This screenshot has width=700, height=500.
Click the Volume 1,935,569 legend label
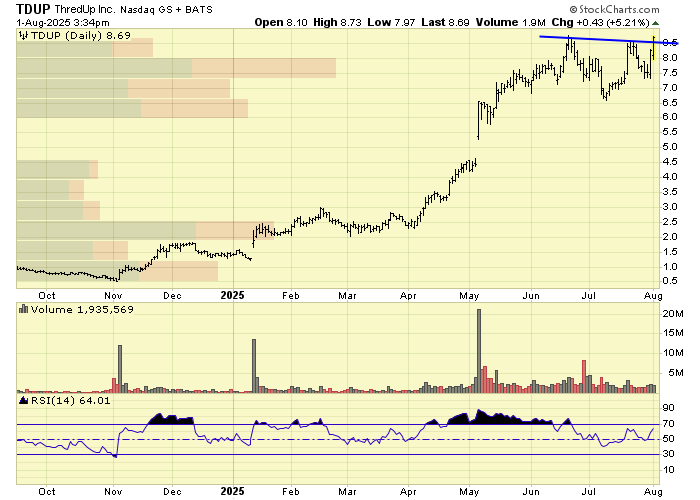(x=82, y=309)
